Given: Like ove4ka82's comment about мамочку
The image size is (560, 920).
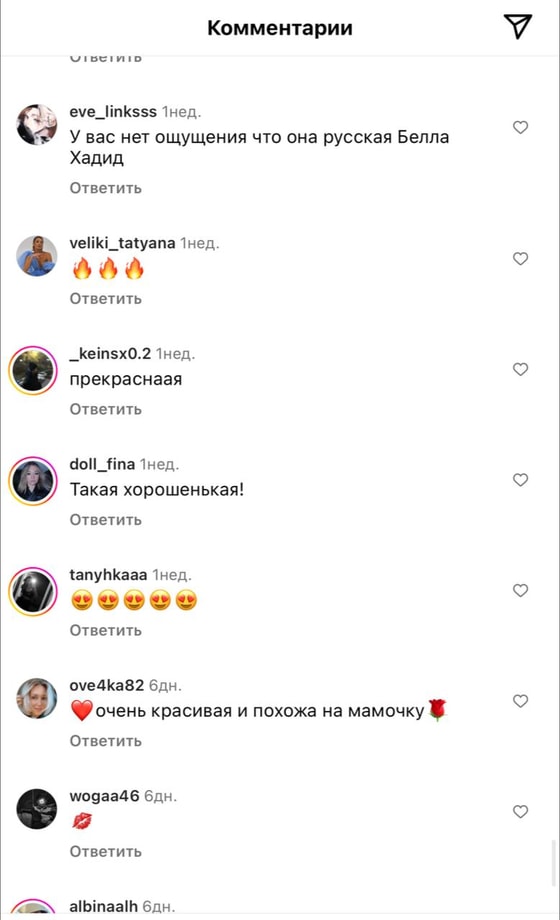Looking at the screenshot, I should 520,701.
